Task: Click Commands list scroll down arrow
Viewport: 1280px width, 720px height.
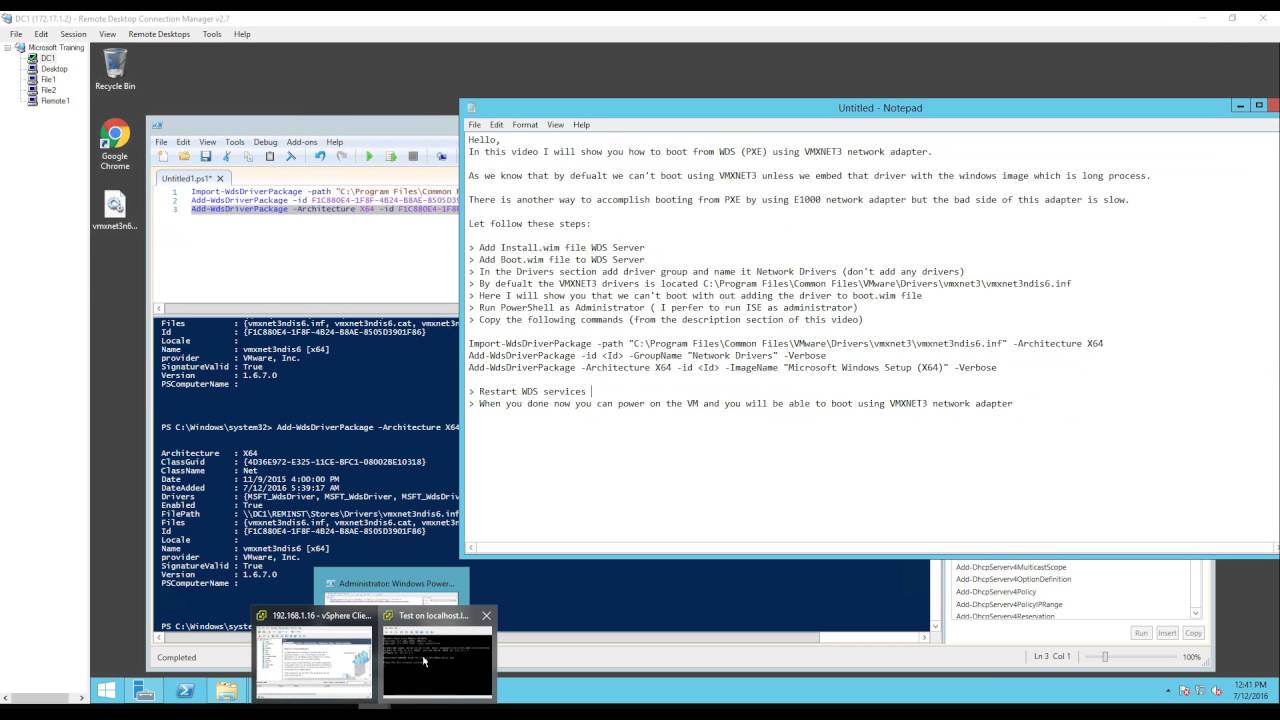Action: tap(1196, 612)
